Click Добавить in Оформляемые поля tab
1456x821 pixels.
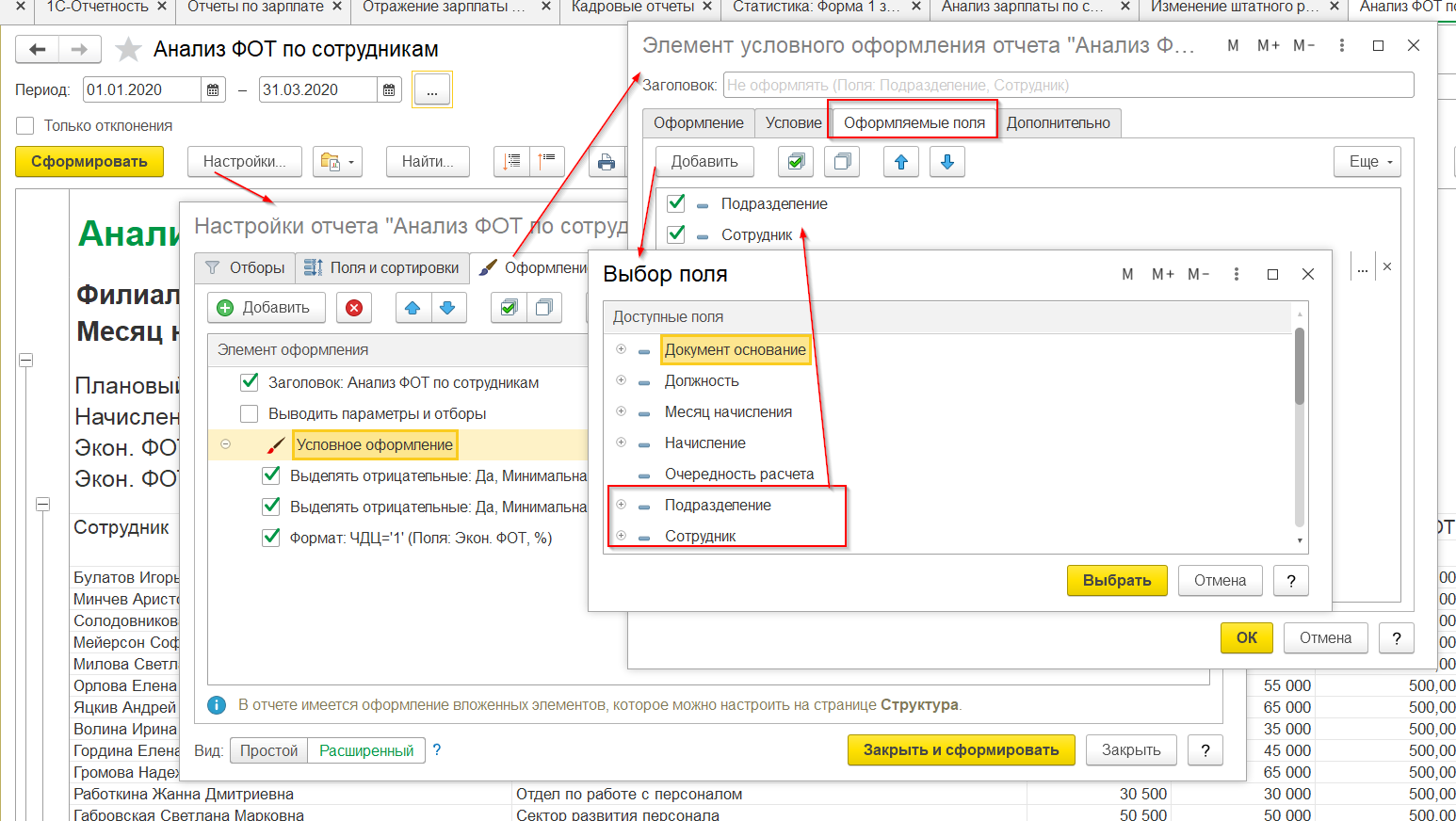point(704,162)
